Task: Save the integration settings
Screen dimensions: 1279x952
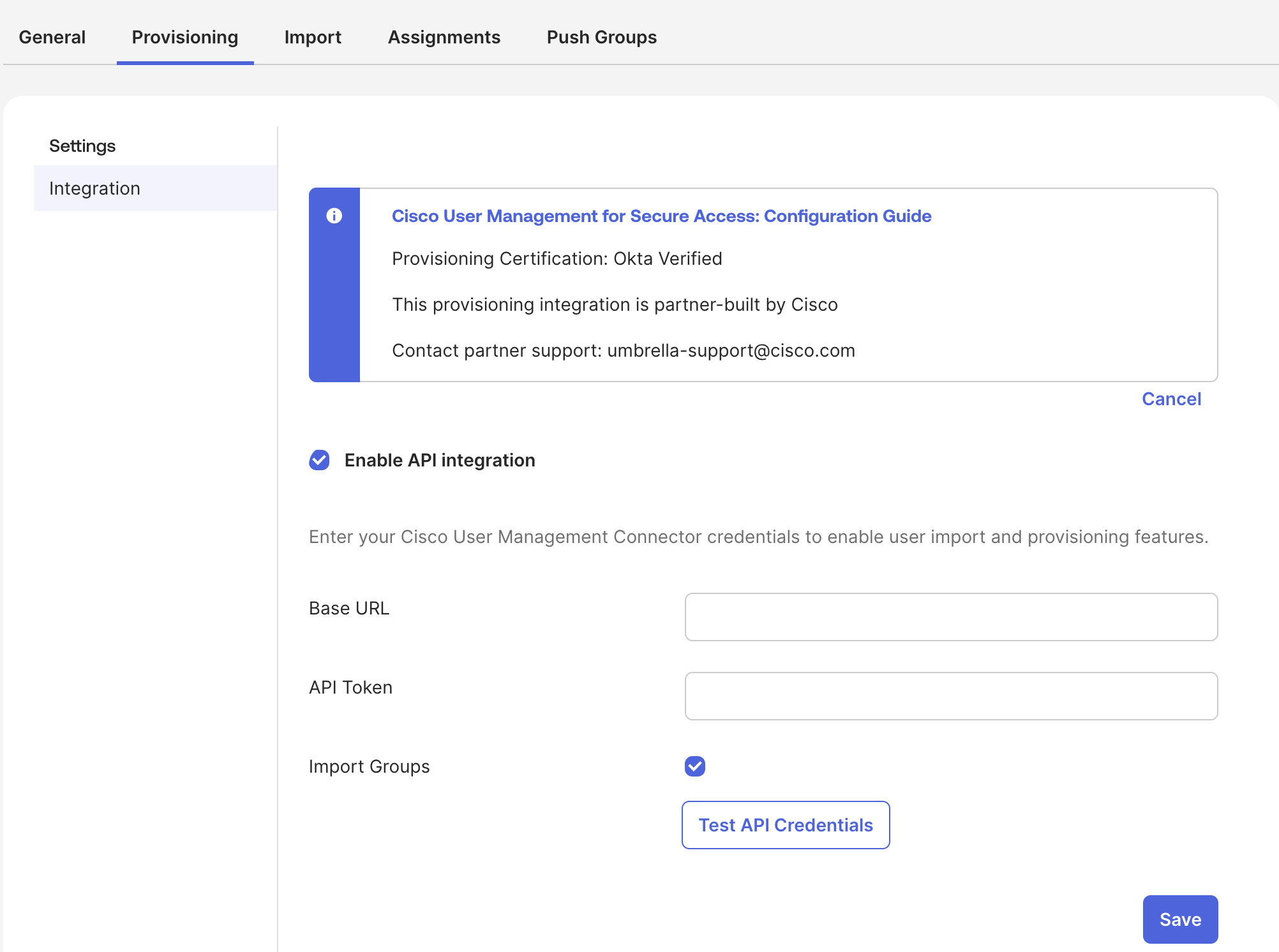Action: (x=1180, y=919)
